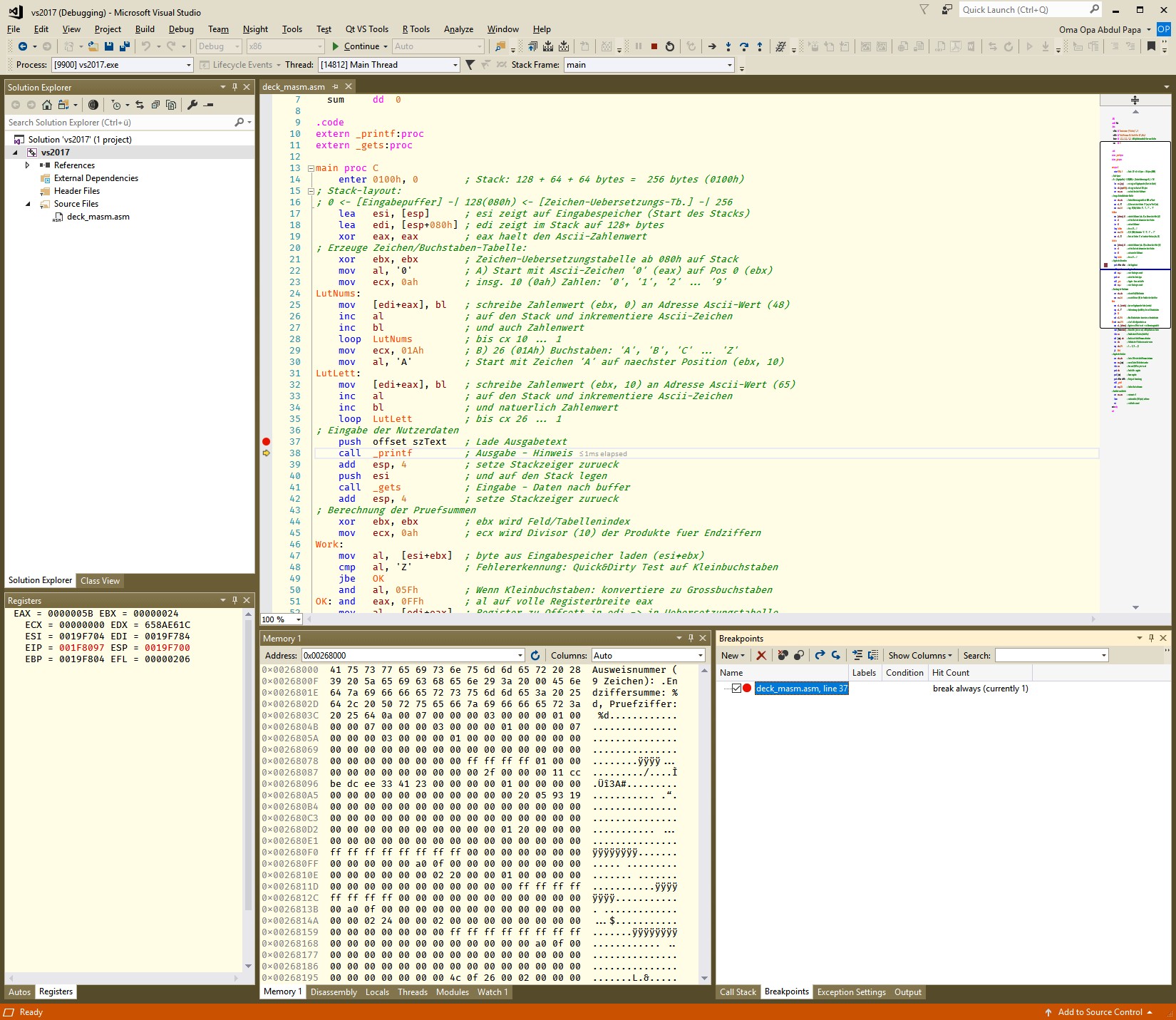Open the Debug menu
1176x1020 pixels.
[181, 29]
